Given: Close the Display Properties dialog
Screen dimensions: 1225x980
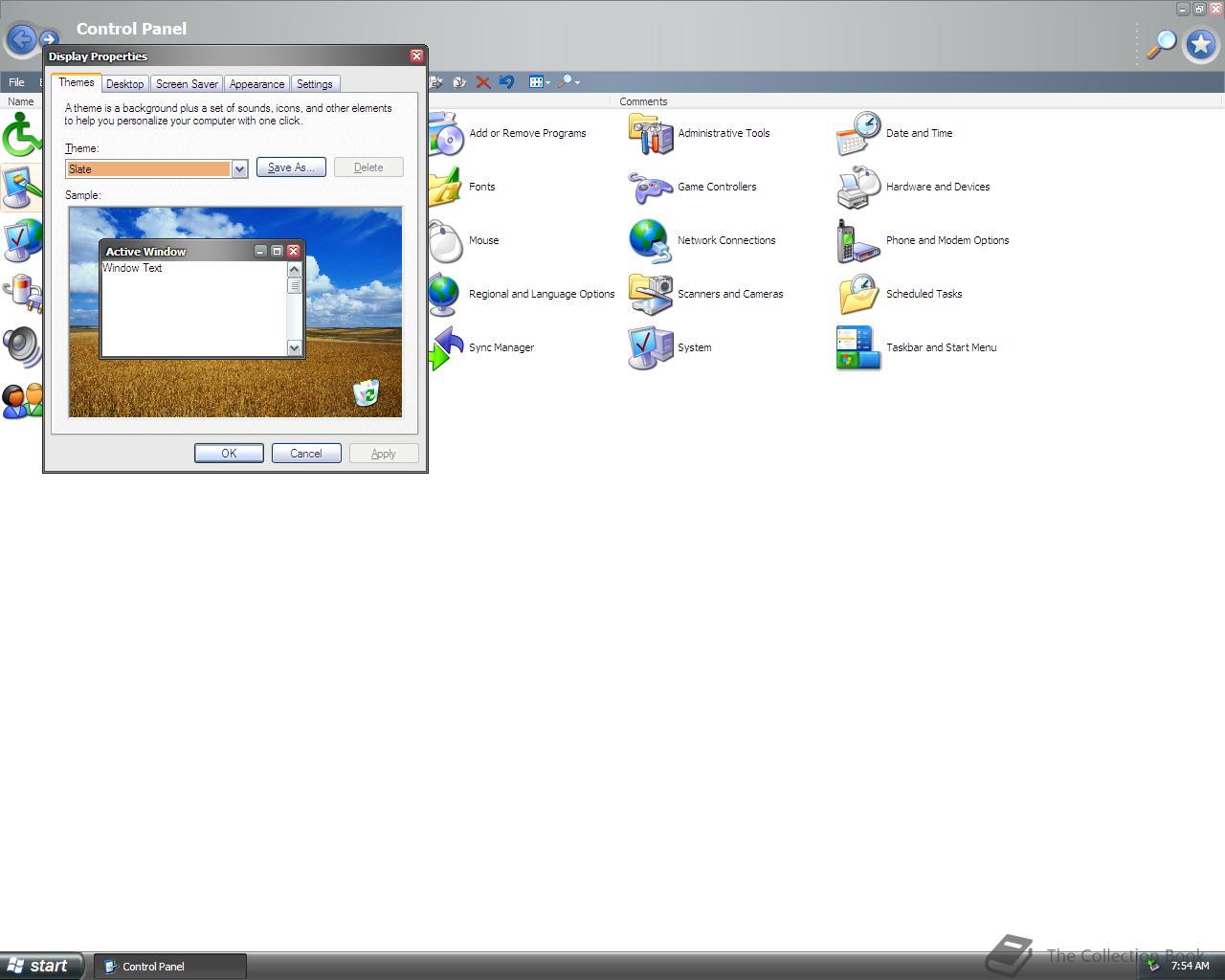Looking at the screenshot, I should (x=416, y=56).
